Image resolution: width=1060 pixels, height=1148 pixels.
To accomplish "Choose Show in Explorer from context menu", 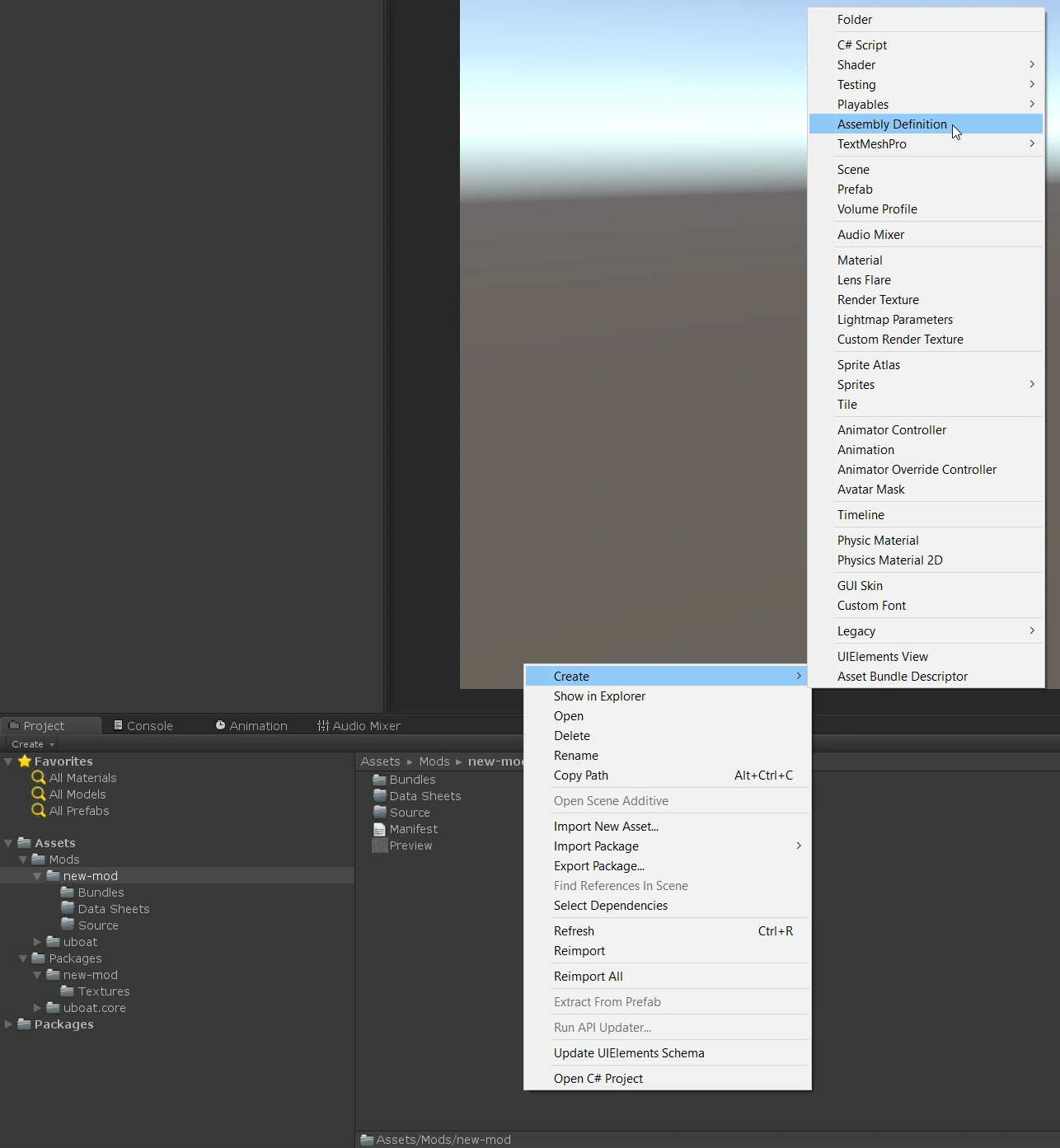I will click(667, 696).
